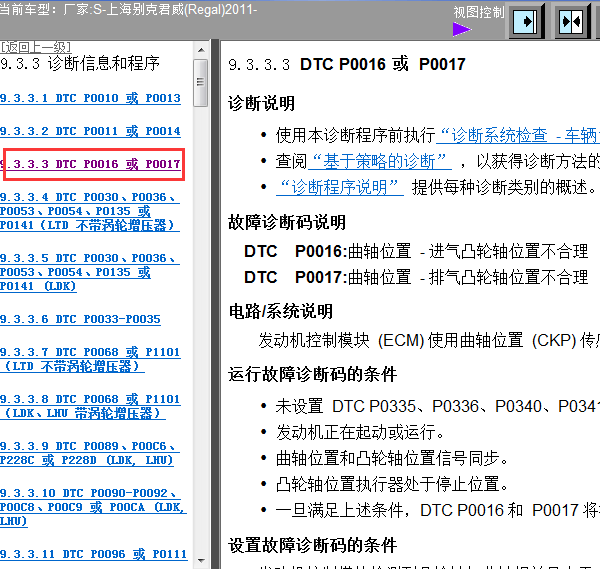Click the 电路/系统说明 section heading
The image size is (600, 569).
pos(281,311)
